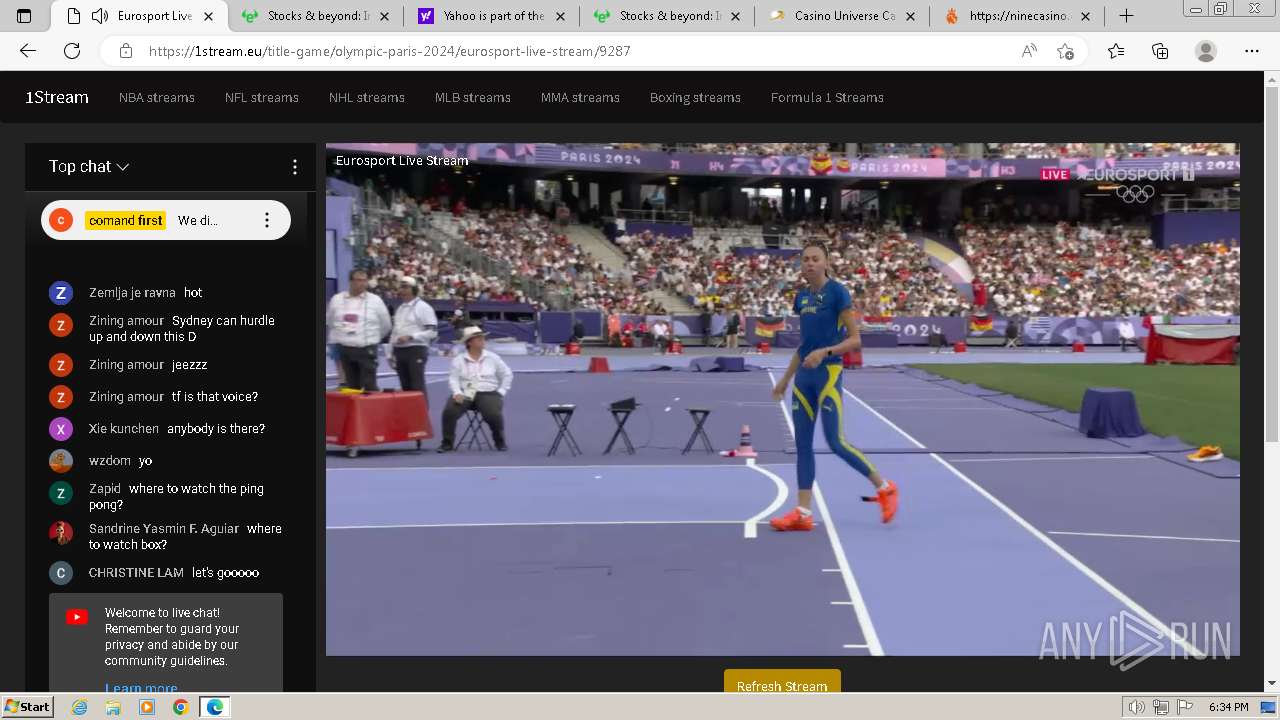
Task: Click 'tf is that voice?' message
Action: tap(215, 397)
